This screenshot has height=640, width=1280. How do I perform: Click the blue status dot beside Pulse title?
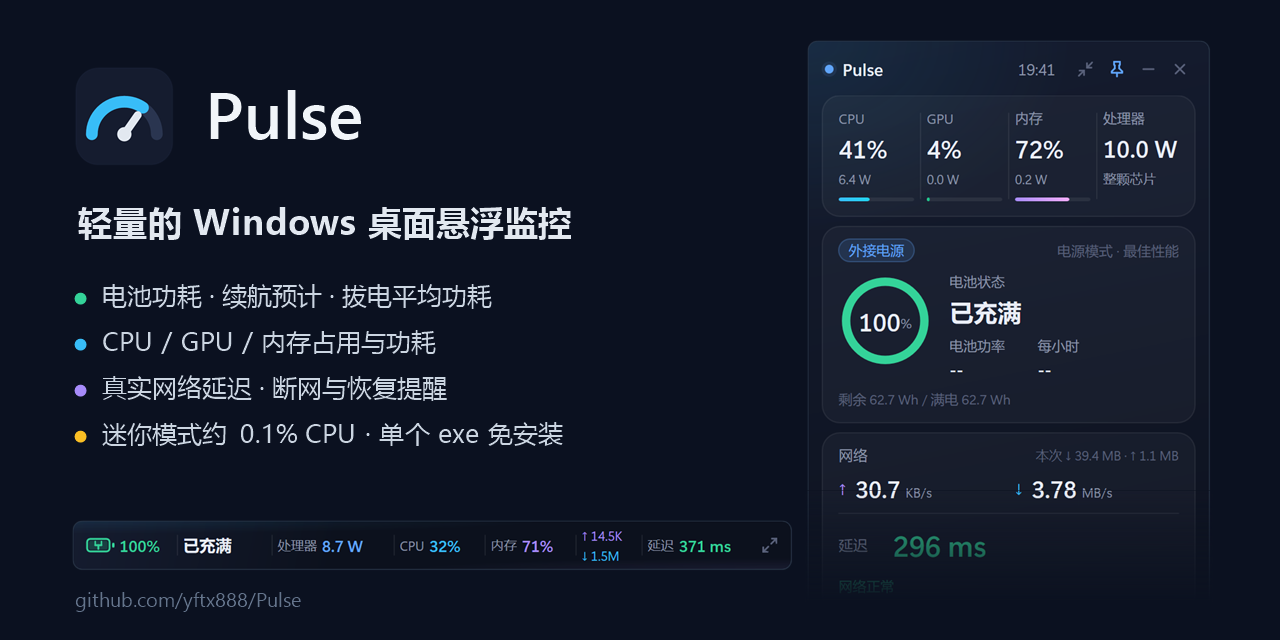click(x=829, y=69)
